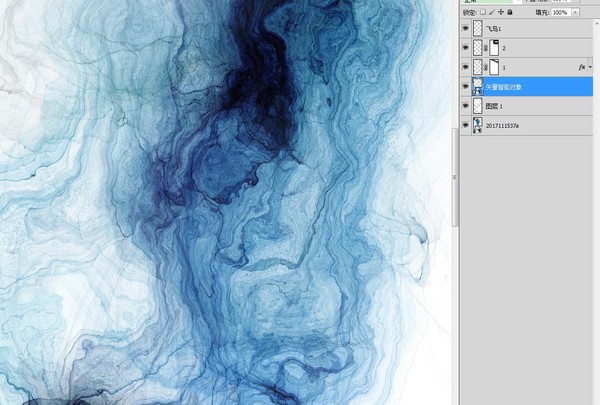Open the fill 100% dropdown arrow

tap(575, 13)
